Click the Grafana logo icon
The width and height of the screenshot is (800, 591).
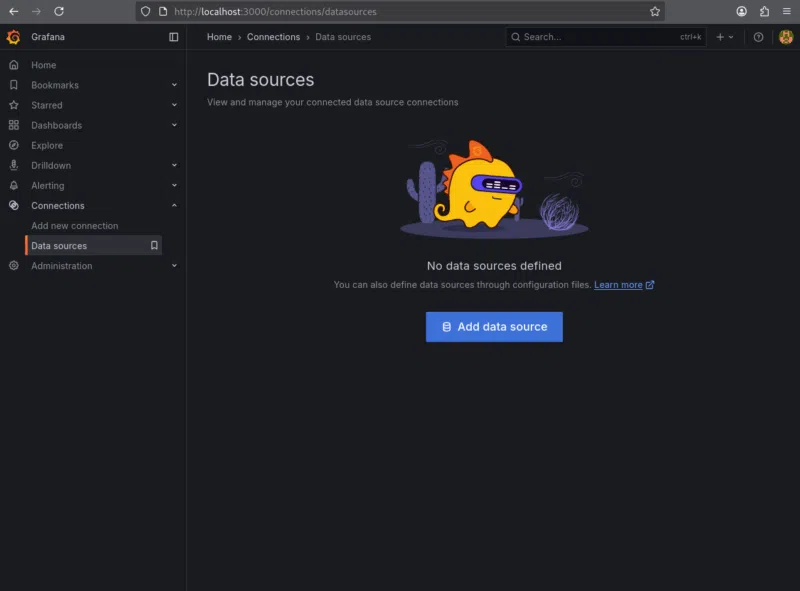pyautogui.click(x=14, y=37)
